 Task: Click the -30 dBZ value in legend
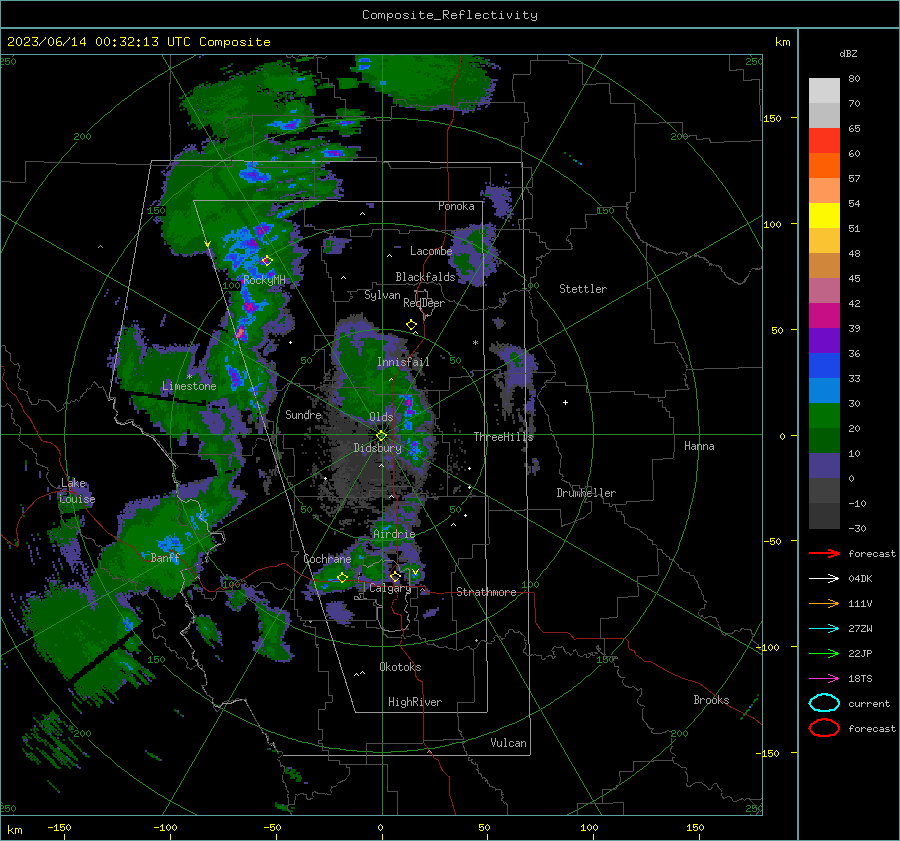(858, 529)
